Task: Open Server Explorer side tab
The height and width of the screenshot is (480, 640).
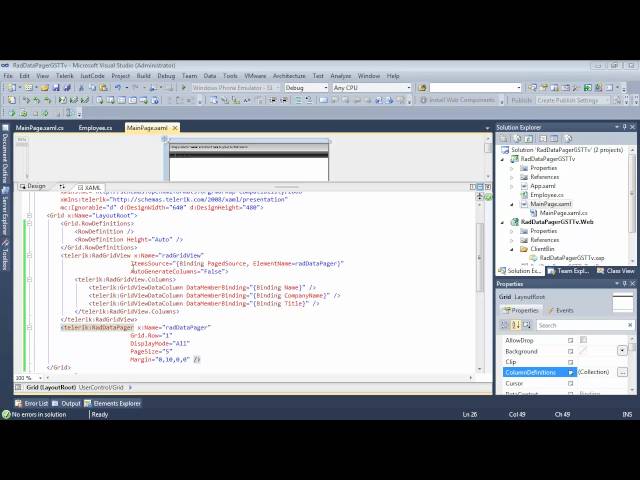Action: (x=5, y=211)
